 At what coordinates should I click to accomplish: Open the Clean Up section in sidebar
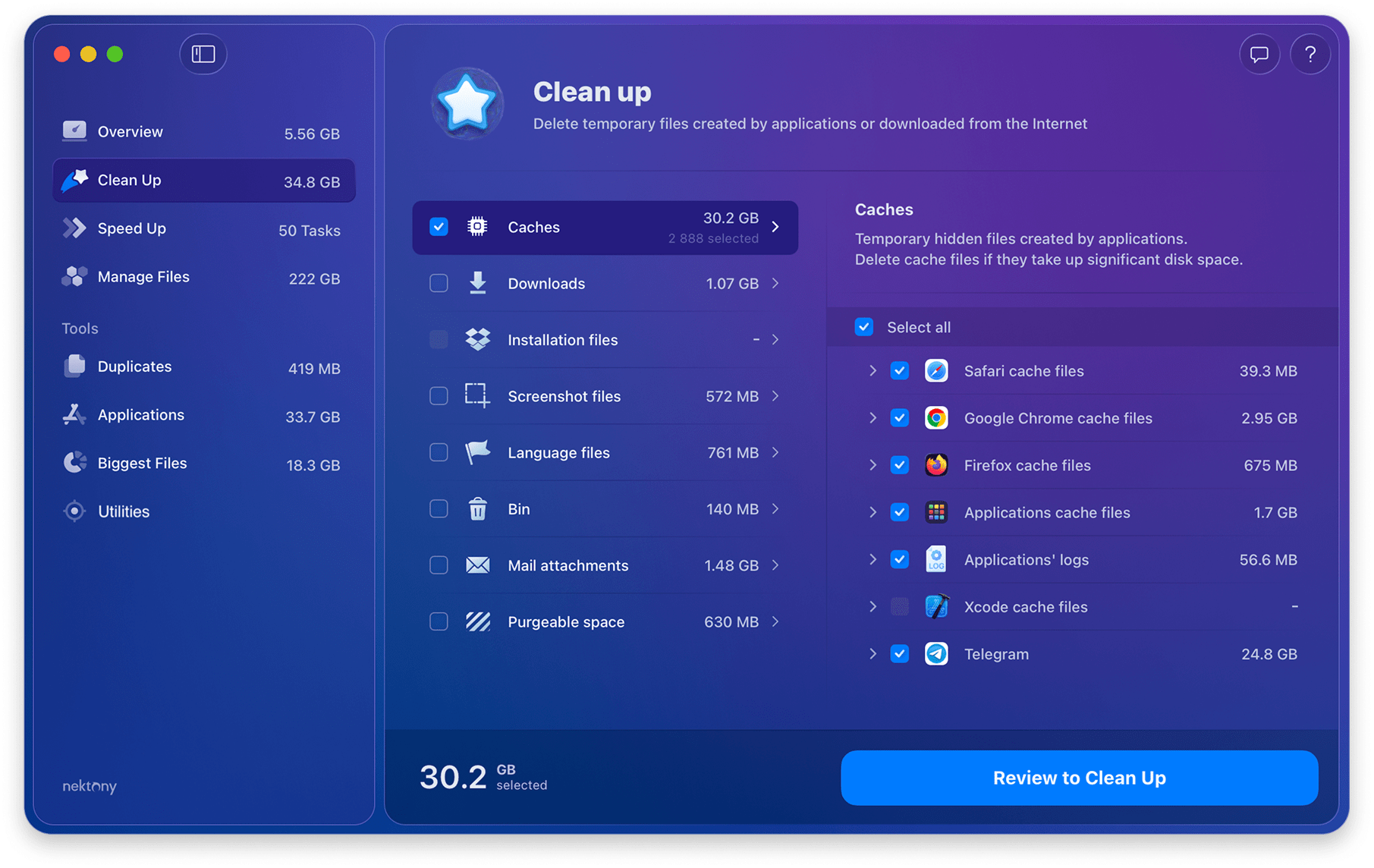coord(129,181)
